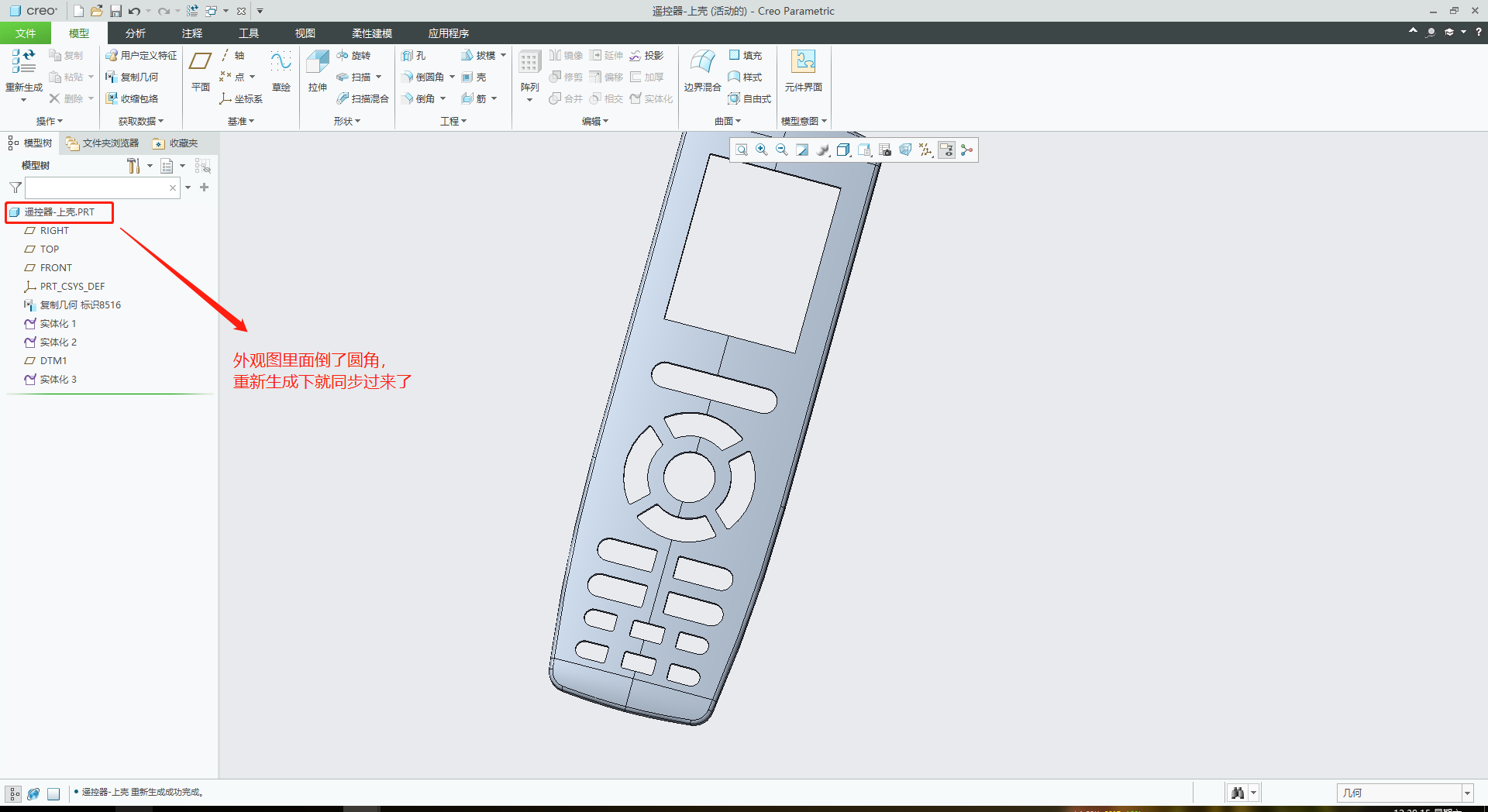Select the Extrude (拉伸) tool
1488x812 pixels.
coord(318,71)
